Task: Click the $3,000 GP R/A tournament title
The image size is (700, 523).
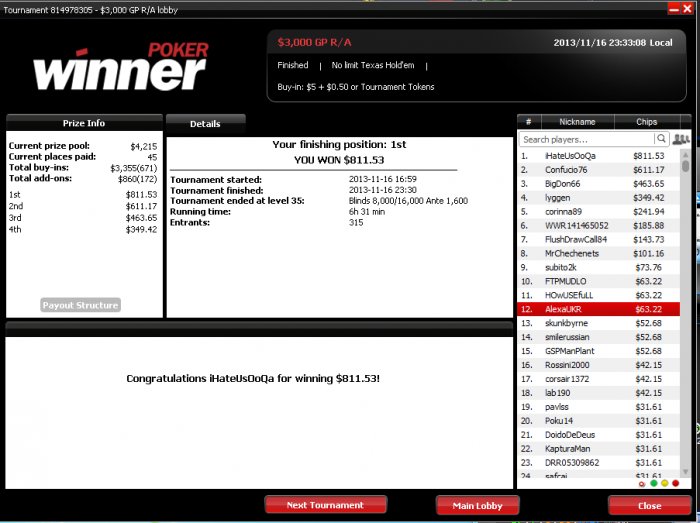Action: coord(314,42)
